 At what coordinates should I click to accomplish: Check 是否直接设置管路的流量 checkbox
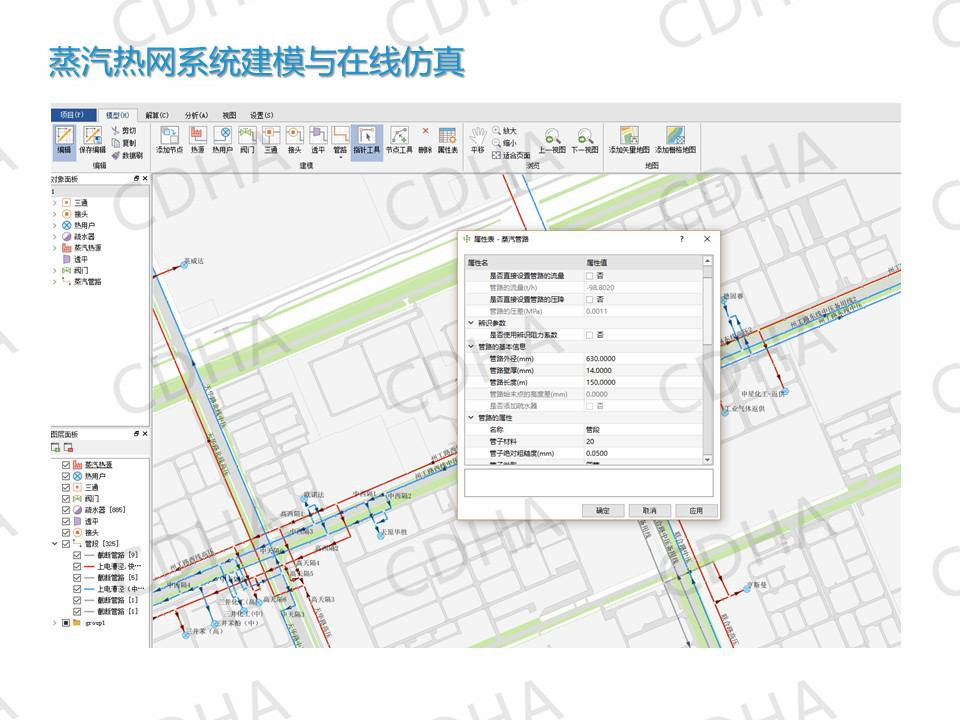point(590,276)
